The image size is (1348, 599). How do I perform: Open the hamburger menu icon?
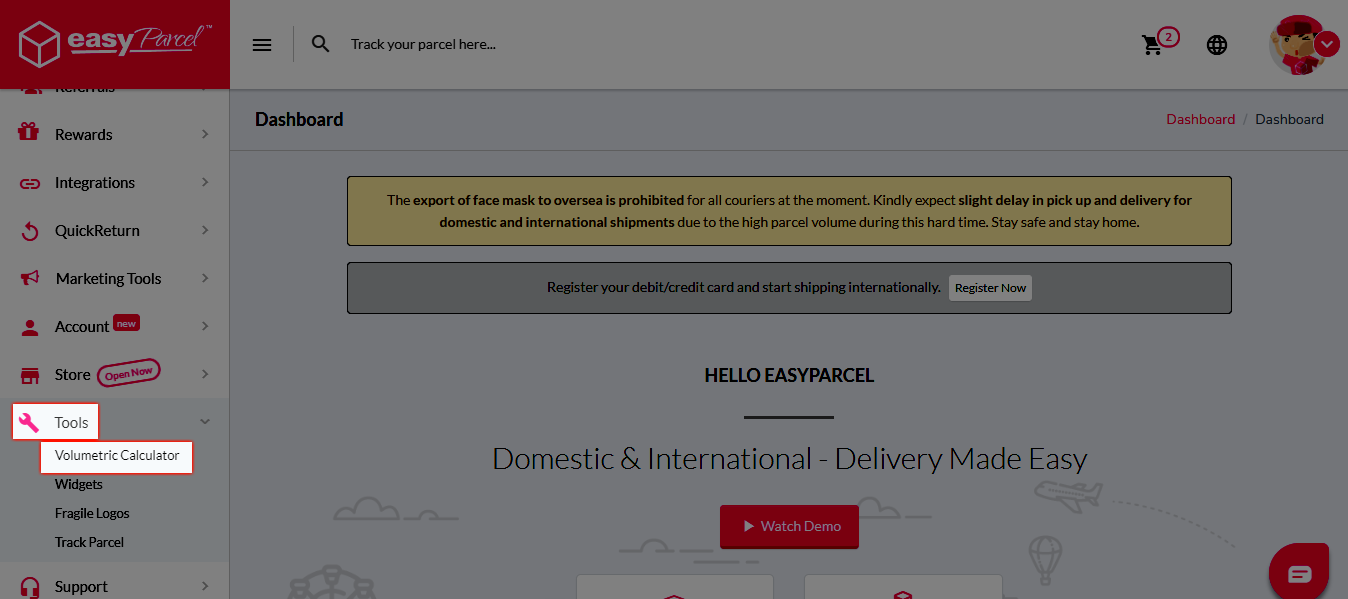coord(261,44)
